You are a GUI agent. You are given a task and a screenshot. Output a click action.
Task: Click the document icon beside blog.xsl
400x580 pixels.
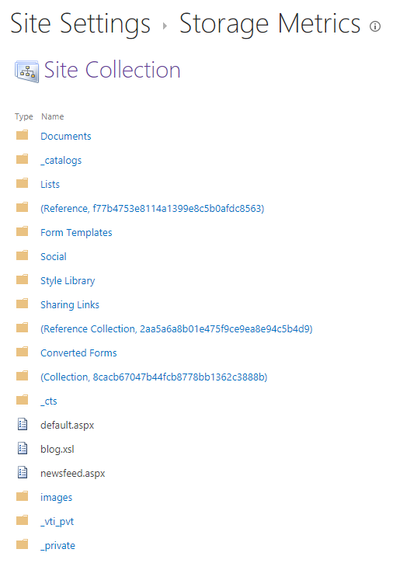(23, 448)
